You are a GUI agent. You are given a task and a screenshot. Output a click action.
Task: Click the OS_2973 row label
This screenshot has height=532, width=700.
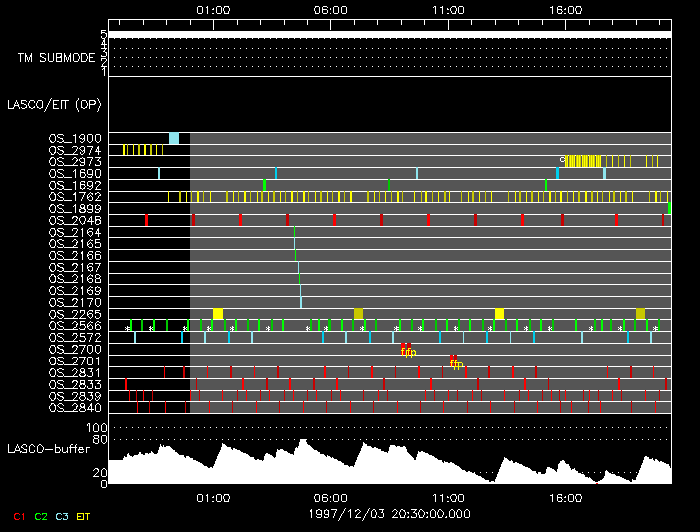75,161
